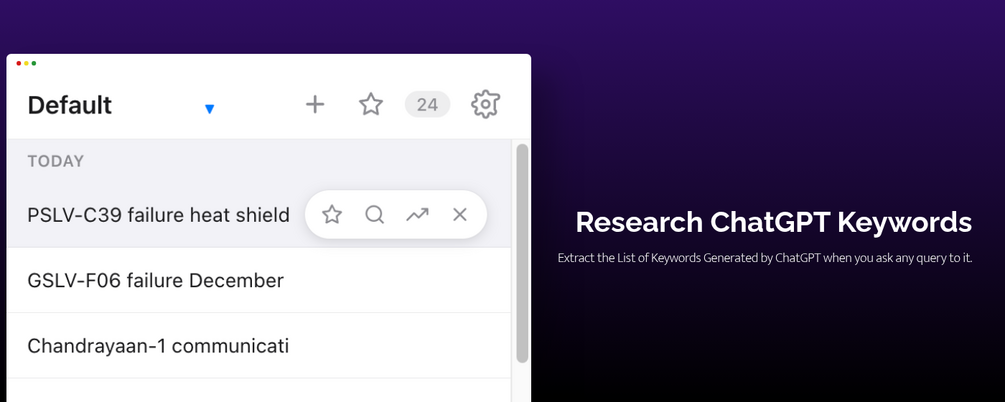The image size is (1005, 402).
Task: Search the PSLV-C39 keyword with magnifier icon
Action: tap(374, 214)
